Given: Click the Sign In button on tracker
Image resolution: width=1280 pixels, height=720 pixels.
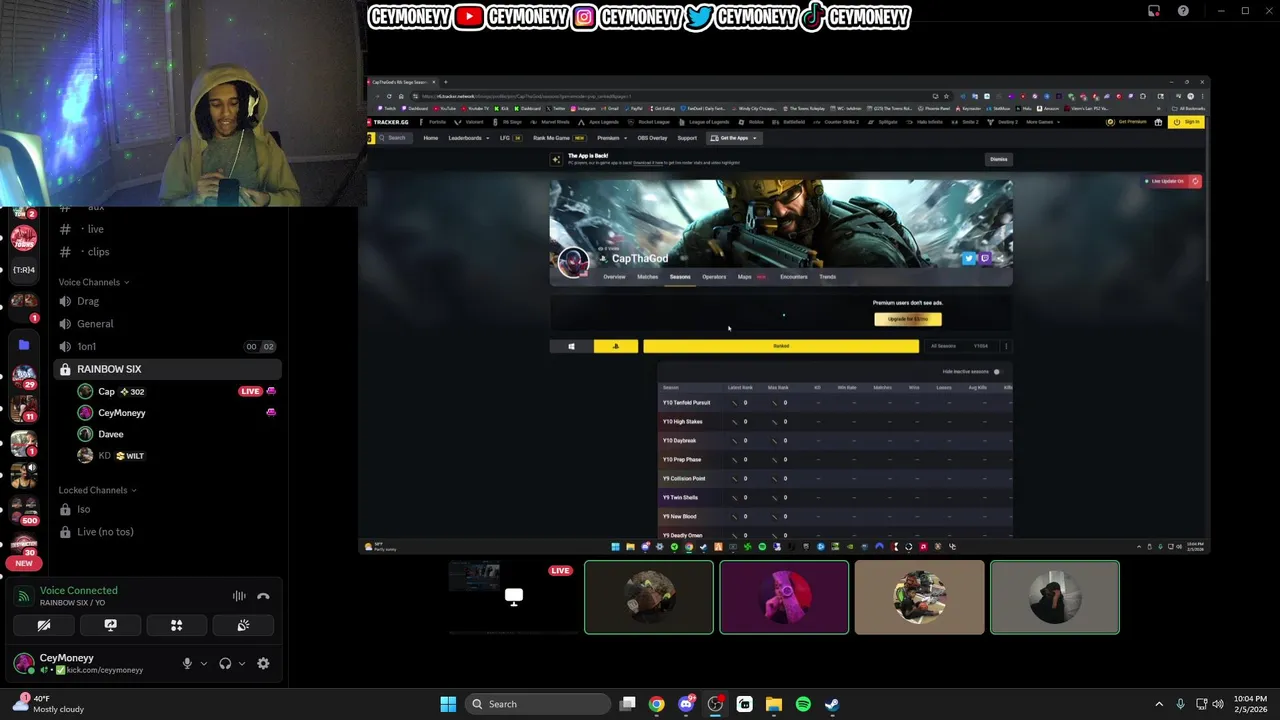Looking at the screenshot, I should click(1187, 122).
